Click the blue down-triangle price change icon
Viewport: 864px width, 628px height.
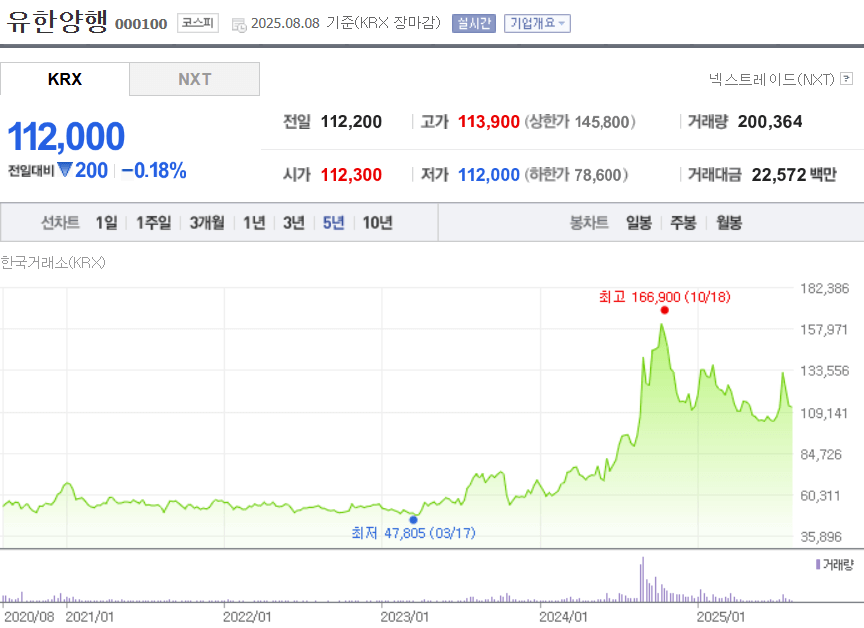point(65,170)
